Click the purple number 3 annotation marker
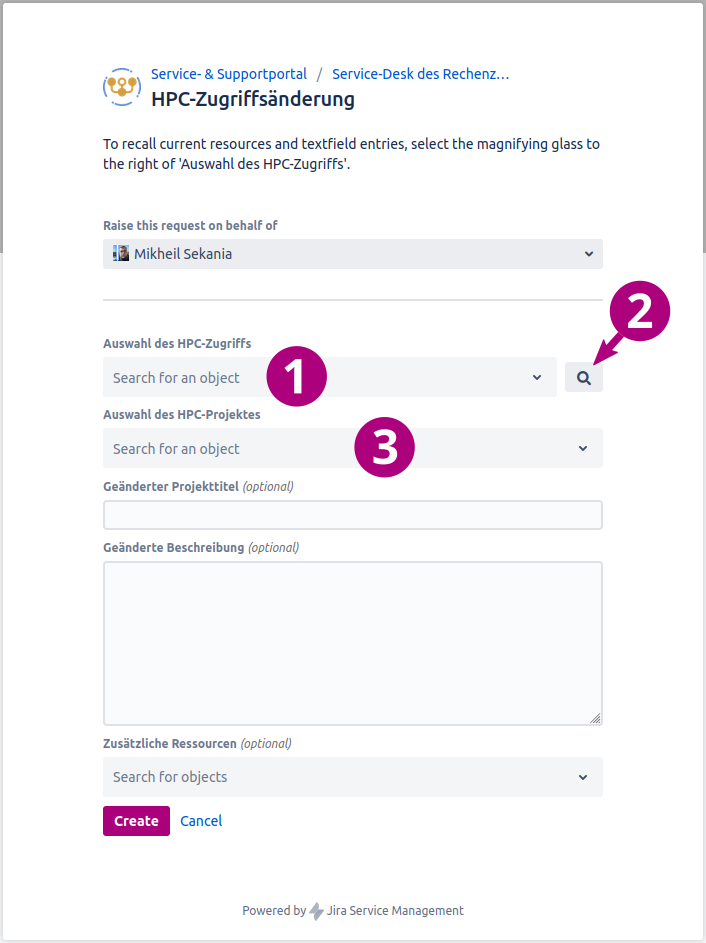Image resolution: width=706 pixels, height=943 pixels. pyautogui.click(x=385, y=447)
